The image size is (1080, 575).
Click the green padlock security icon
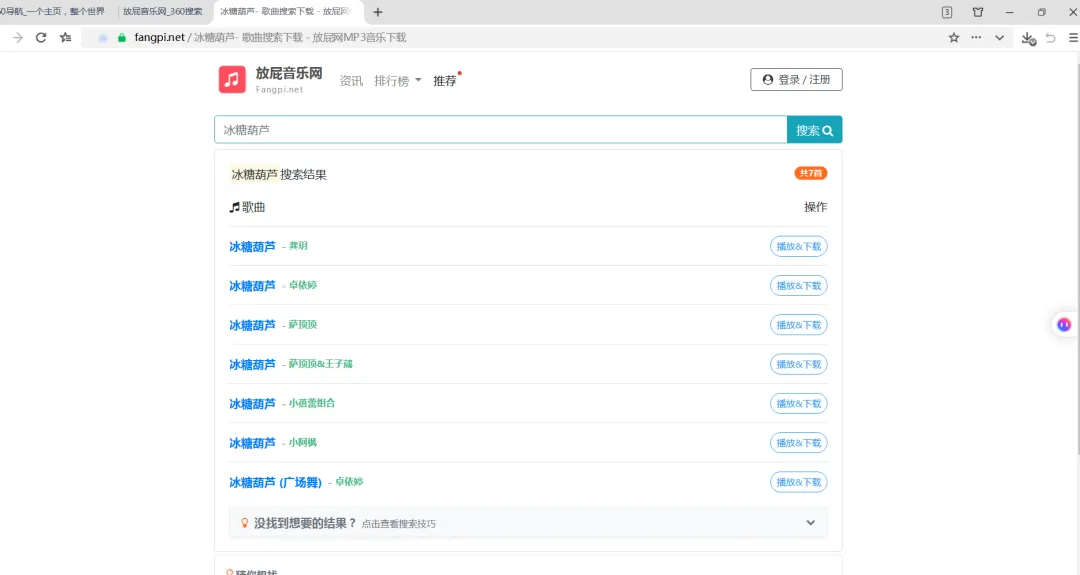[122, 38]
